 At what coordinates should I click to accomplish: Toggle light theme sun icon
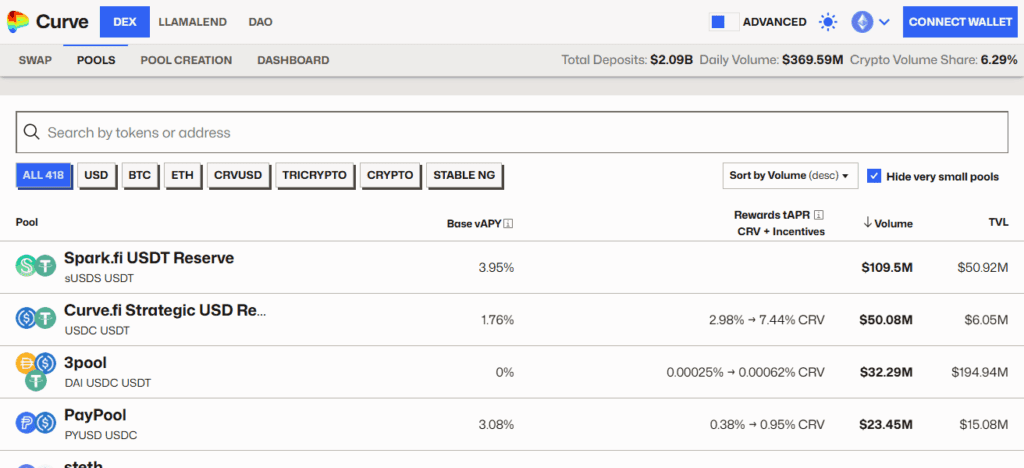[x=828, y=22]
